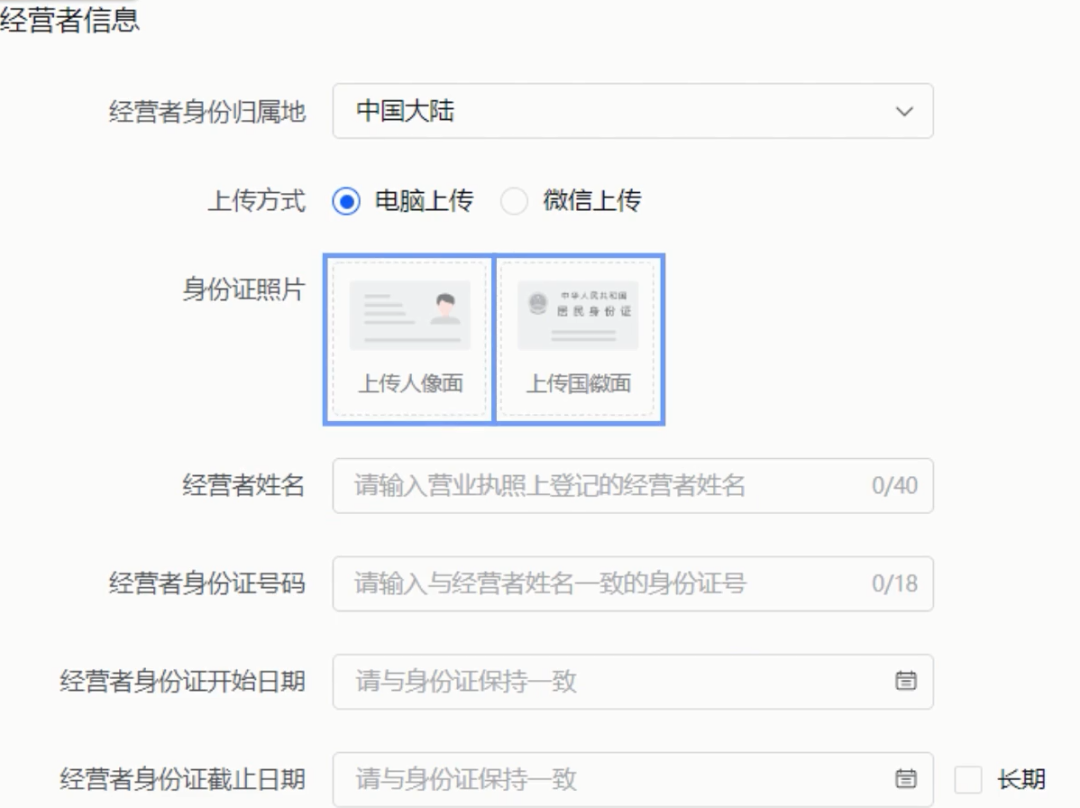The height and width of the screenshot is (808, 1080).
Task: Click the 经营者身份证截止日期 date field
Action: pos(633,780)
